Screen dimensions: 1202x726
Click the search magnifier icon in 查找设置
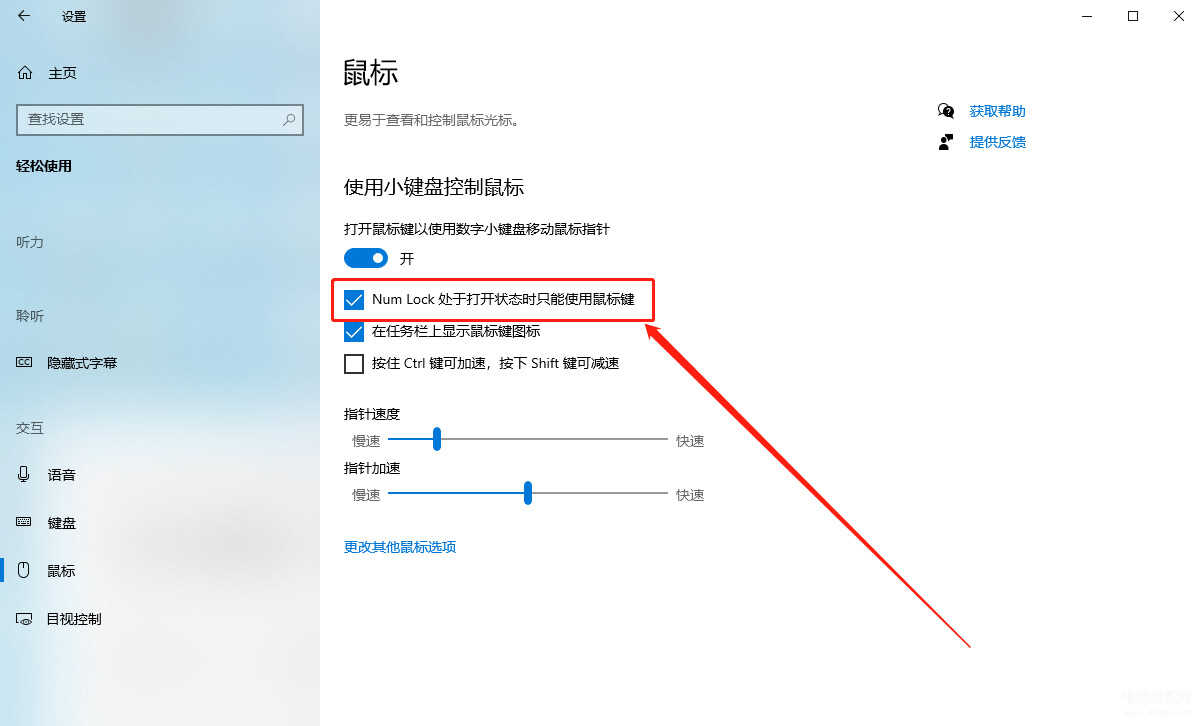tap(289, 119)
